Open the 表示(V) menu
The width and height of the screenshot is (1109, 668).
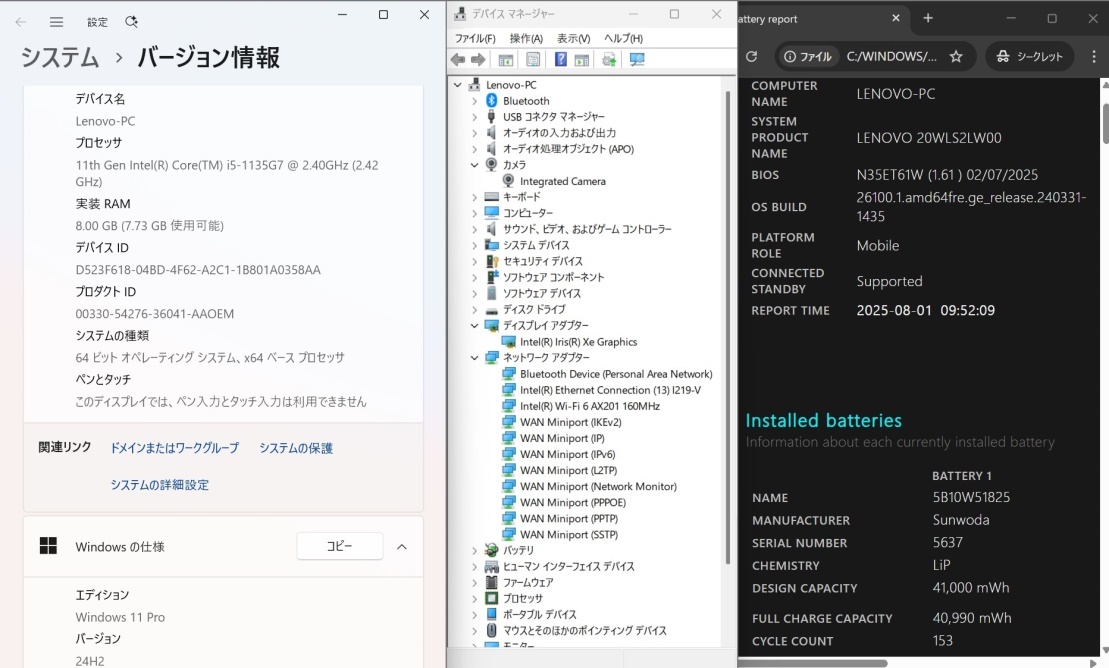pos(573,38)
